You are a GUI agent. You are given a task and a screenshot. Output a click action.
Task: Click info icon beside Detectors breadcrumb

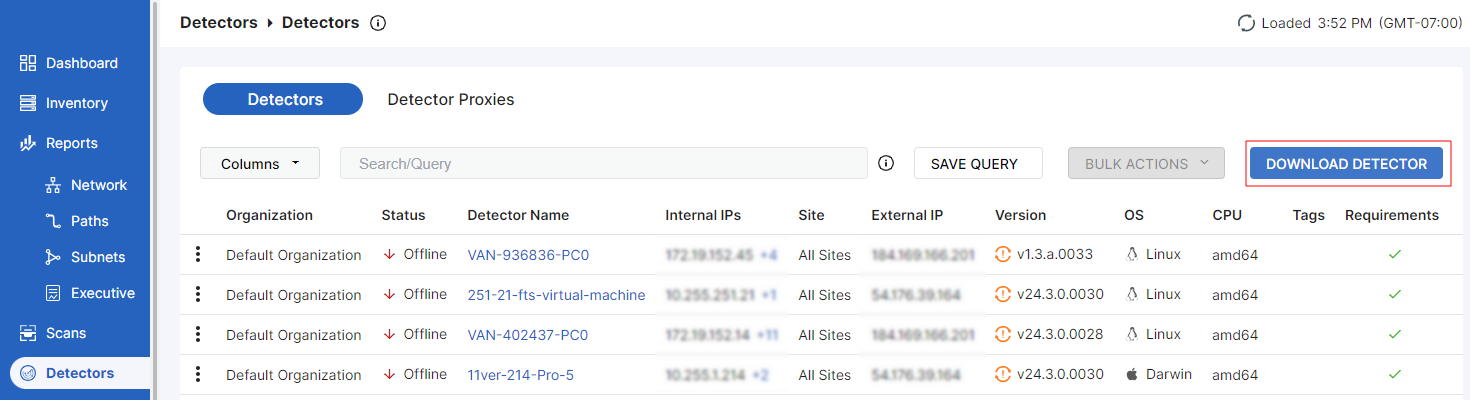pos(378,23)
